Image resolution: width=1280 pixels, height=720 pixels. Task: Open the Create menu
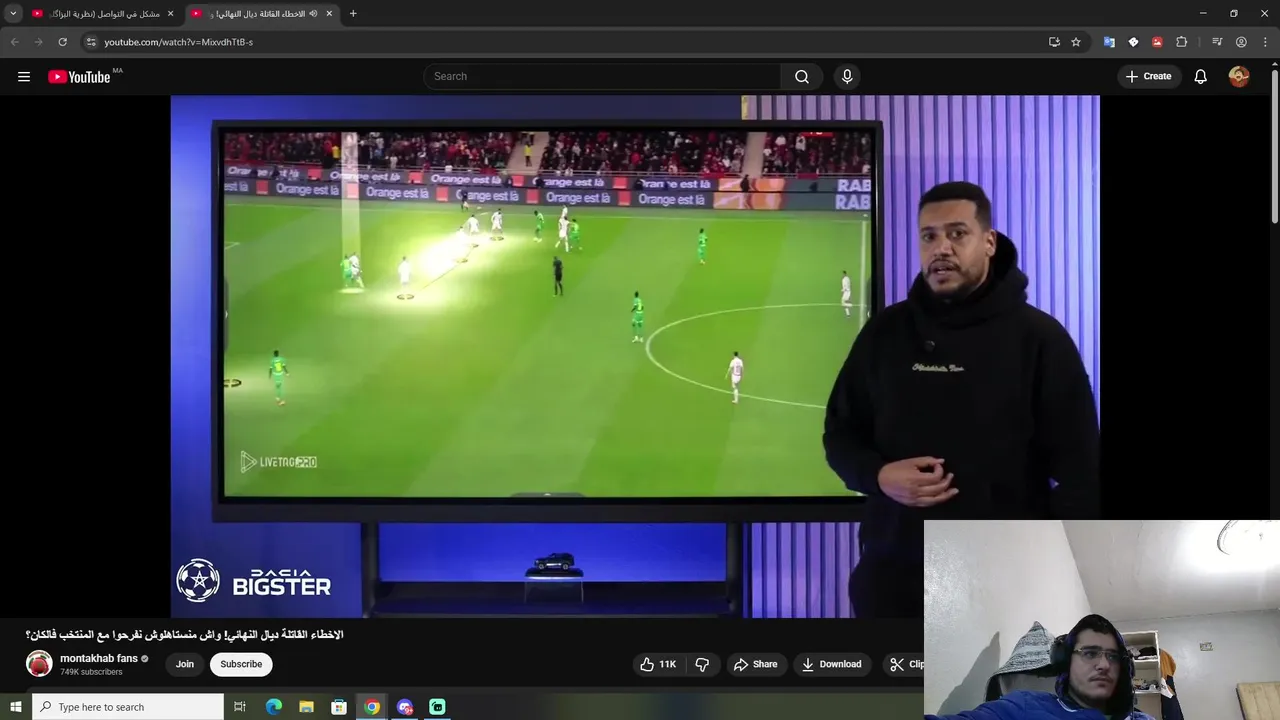click(x=1149, y=76)
